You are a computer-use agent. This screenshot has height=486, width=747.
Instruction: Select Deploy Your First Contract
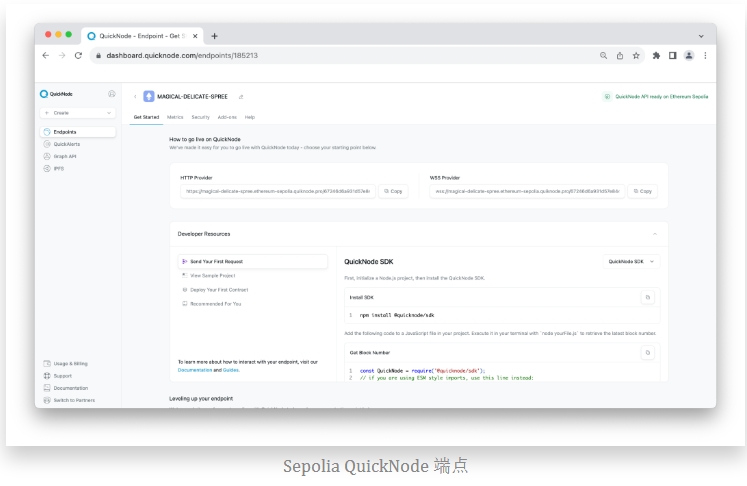(215, 290)
